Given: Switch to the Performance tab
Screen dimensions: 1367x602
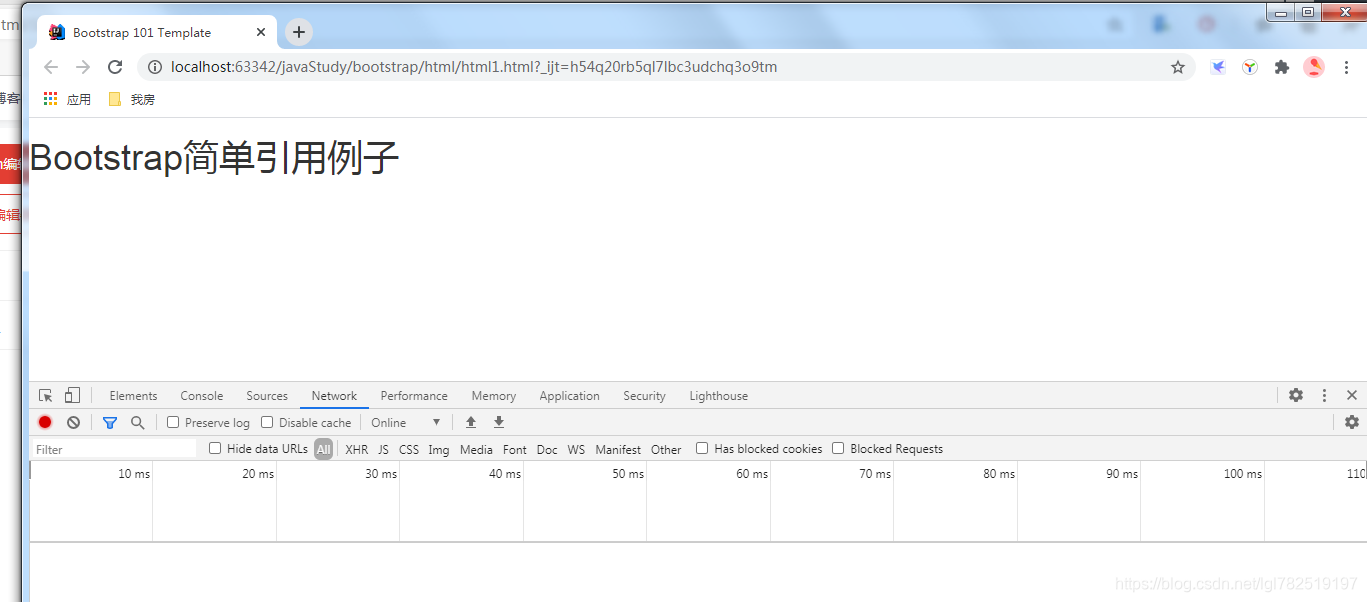Looking at the screenshot, I should (414, 396).
